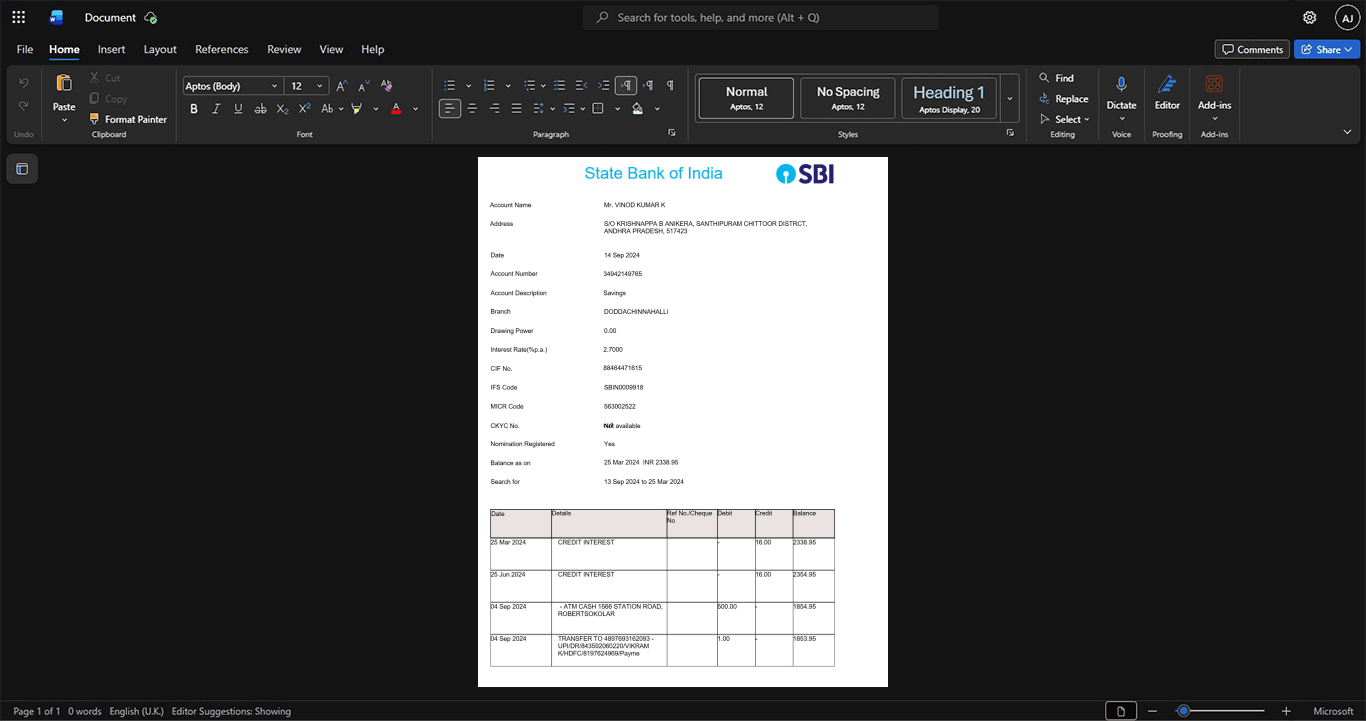Apply yellow text highlight color
This screenshot has height=721, width=1366.
click(356, 109)
